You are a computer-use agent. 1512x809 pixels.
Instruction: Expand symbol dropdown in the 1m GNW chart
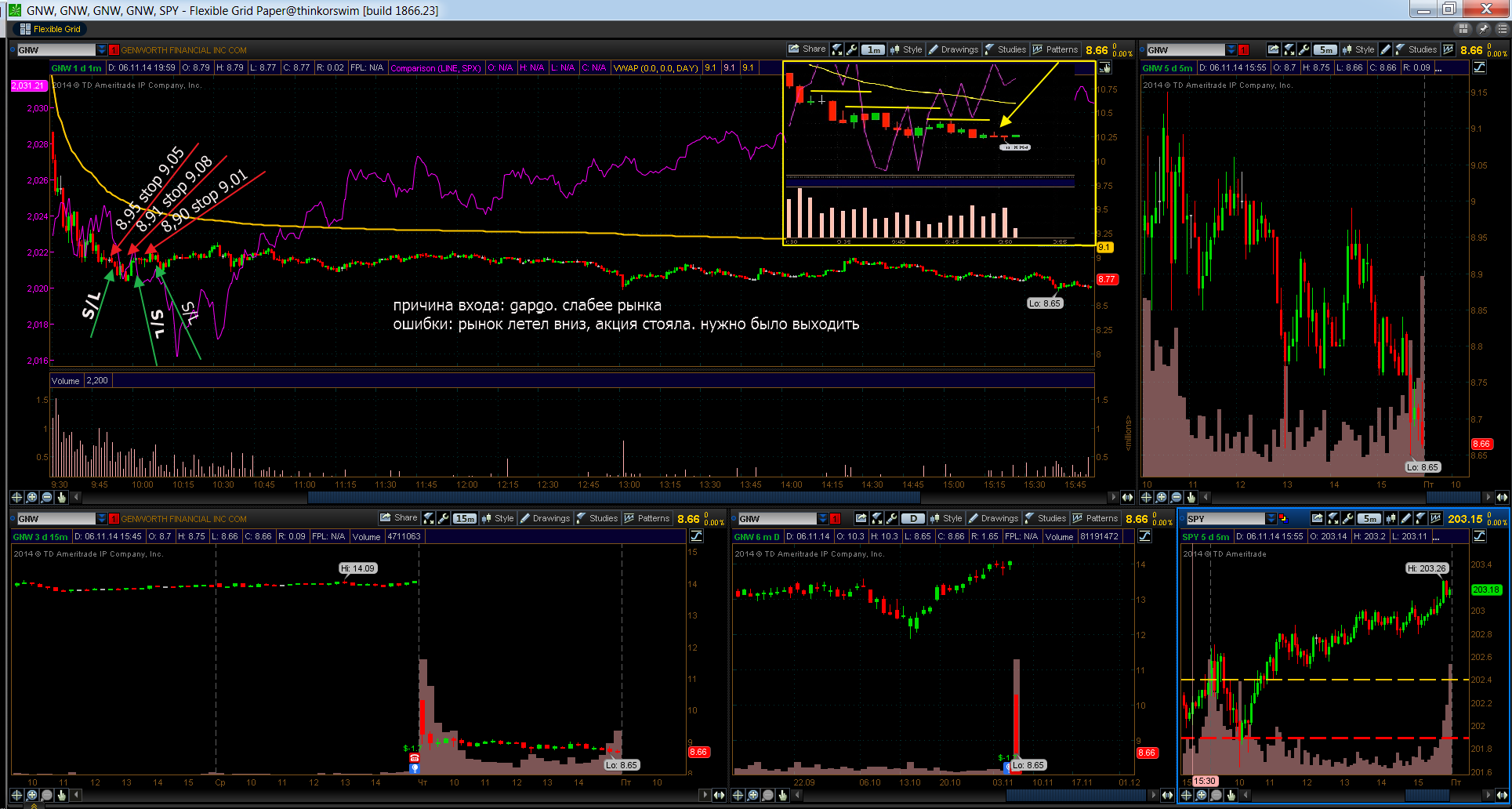[101, 49]
